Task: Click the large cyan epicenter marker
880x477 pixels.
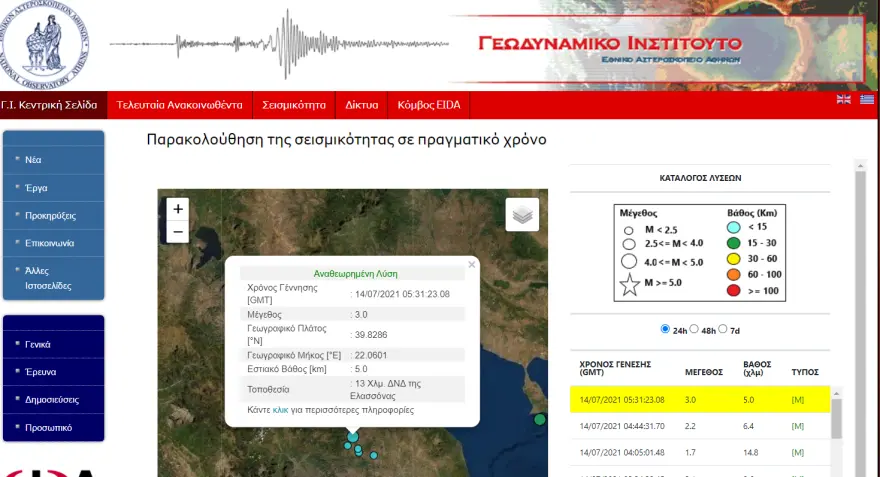Action: [352, 437]
